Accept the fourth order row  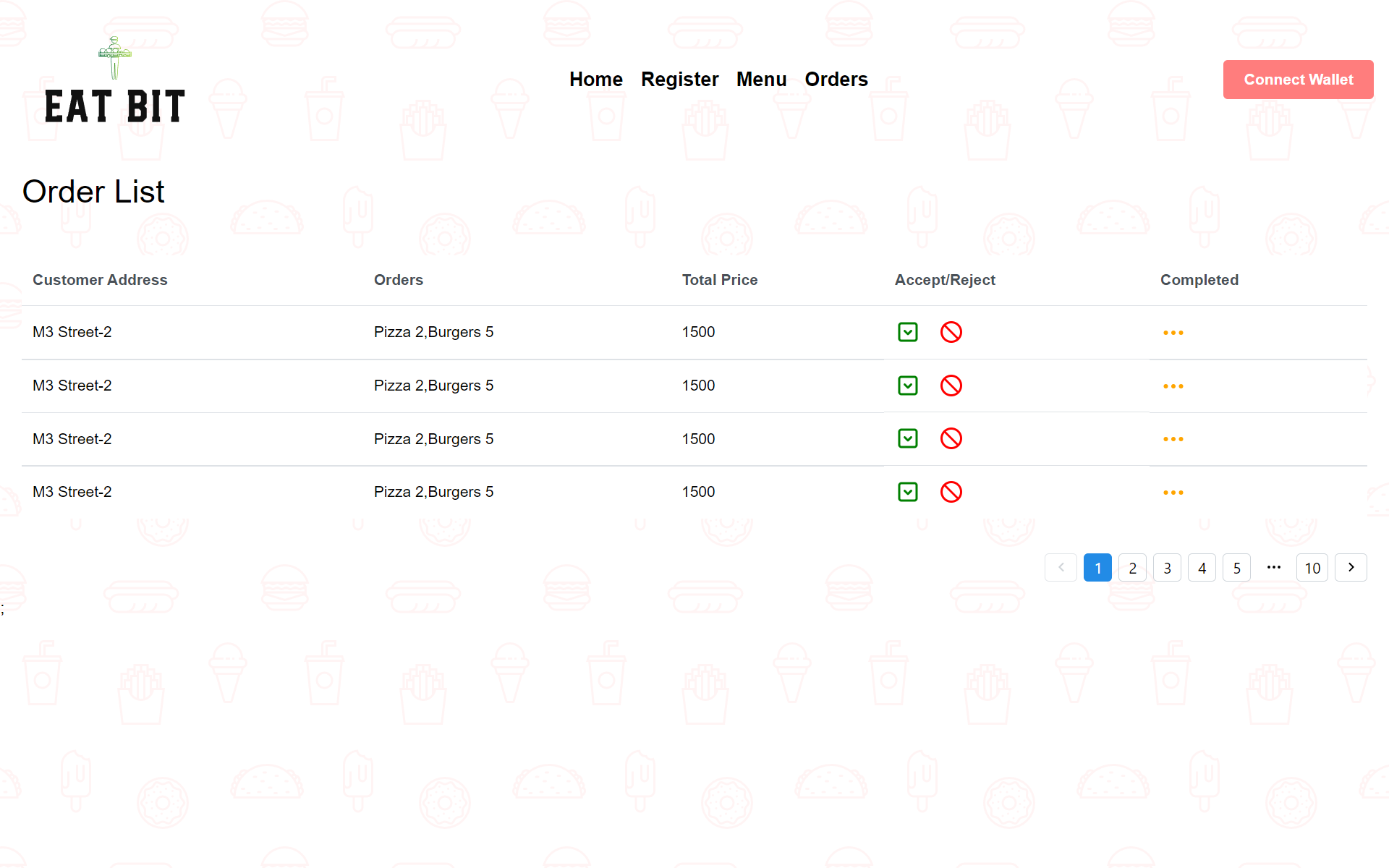(x=907, y=492)
